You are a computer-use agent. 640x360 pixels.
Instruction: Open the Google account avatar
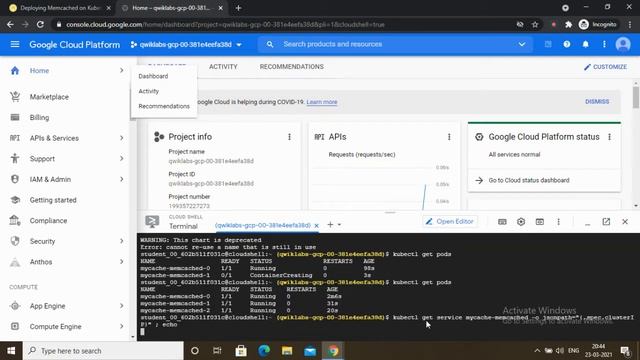coord(623,44)
